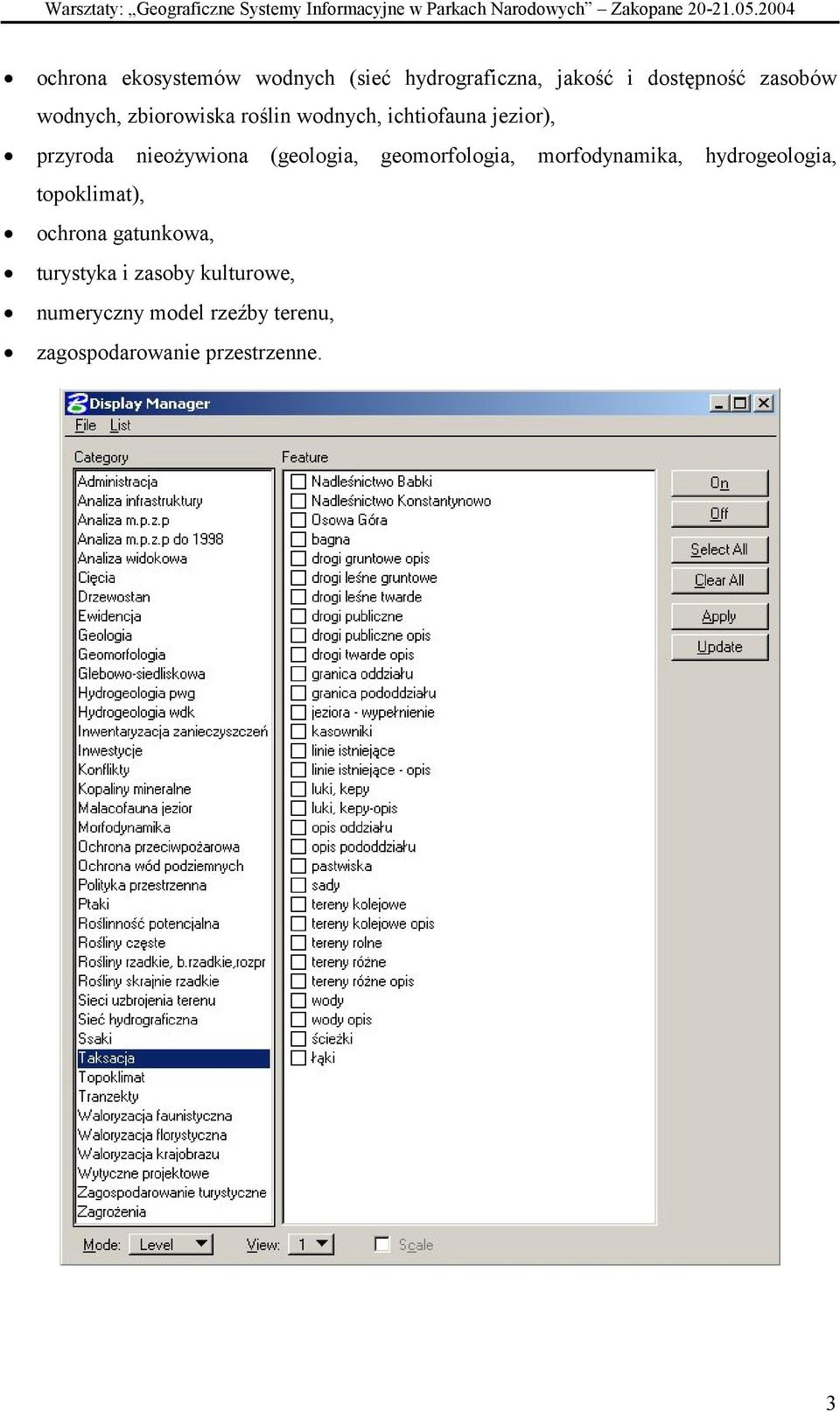Select Sieć hydrograficzna category
Viewport: 840px width, 1412px height.
click(138, 1021)
